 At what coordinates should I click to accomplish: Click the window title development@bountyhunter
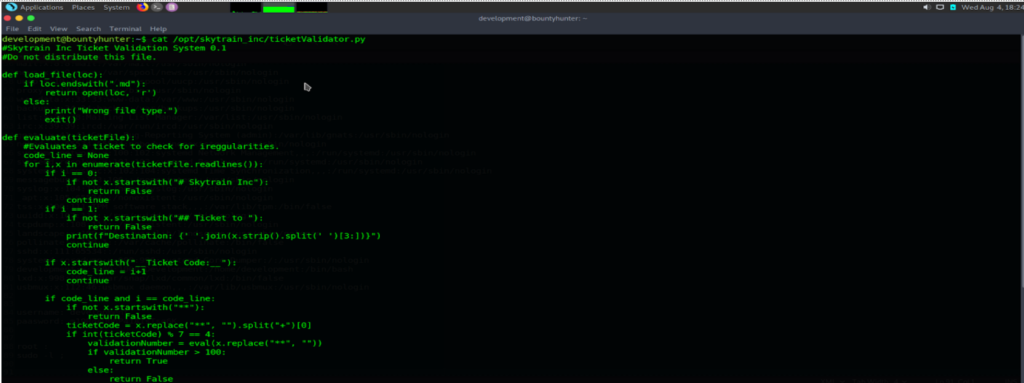coord(532,18)
